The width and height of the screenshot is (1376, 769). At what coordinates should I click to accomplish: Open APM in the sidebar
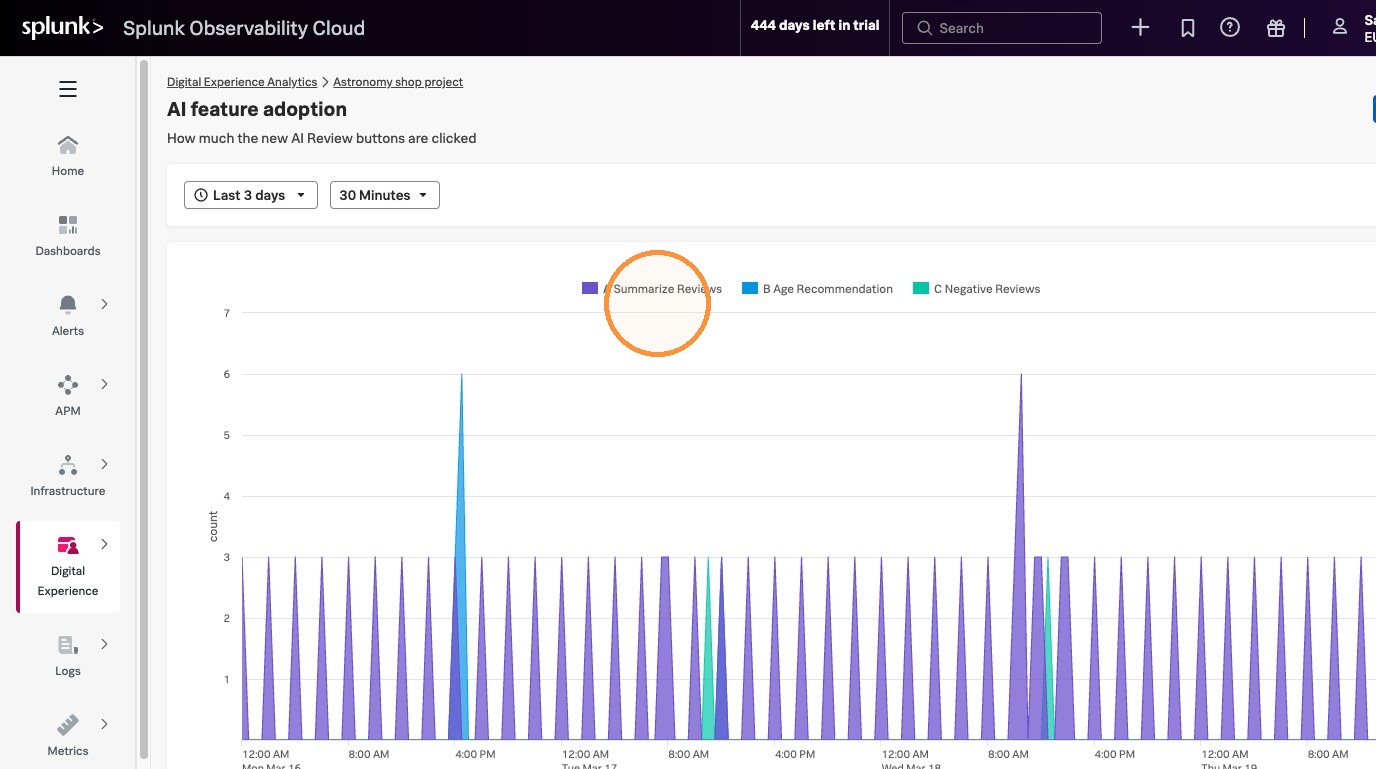(x=68, y=396)
